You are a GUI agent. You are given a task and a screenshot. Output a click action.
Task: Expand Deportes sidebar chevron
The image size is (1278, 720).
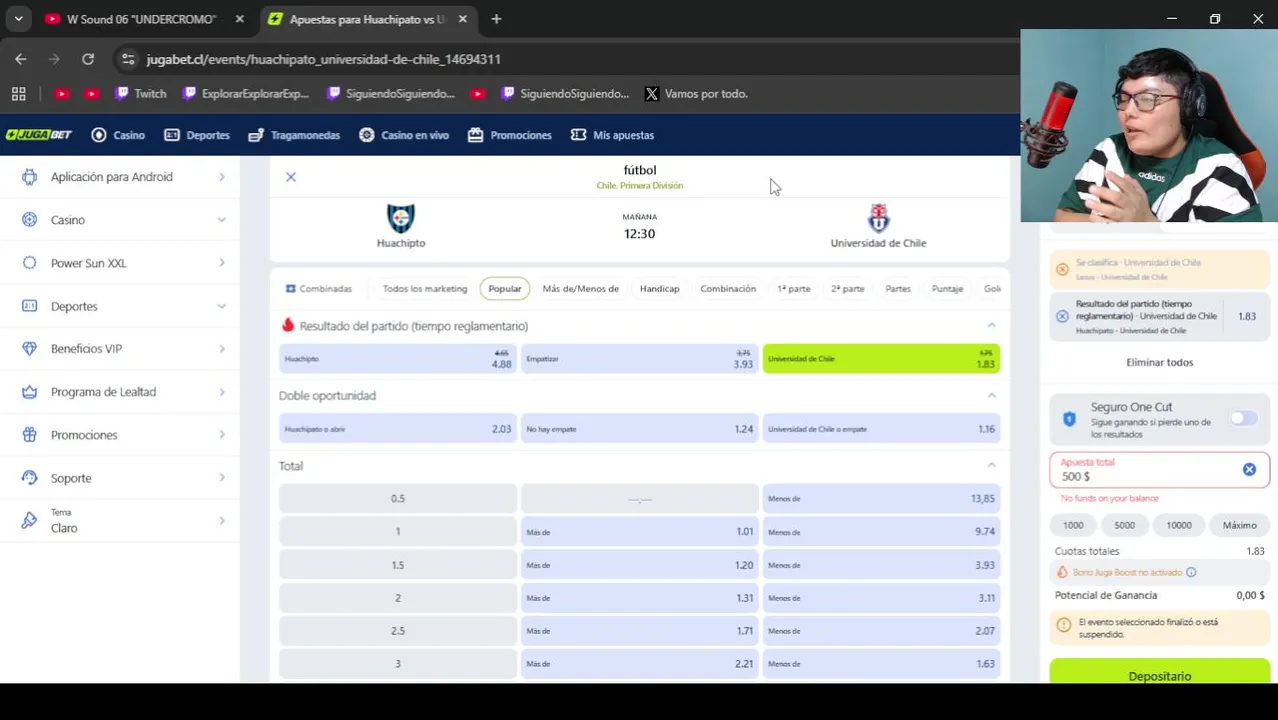pyautogui.click(x=221, y=306)
